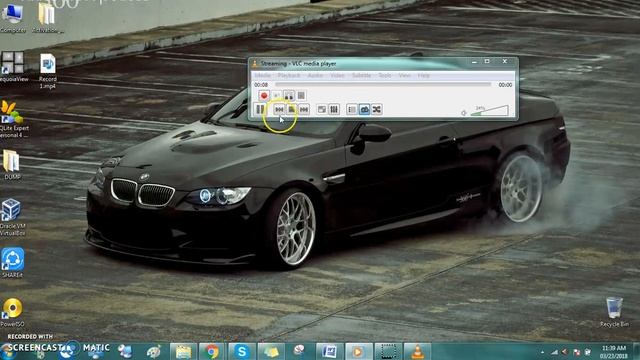Select the Recycle Bin icon
Screen dimensions: 640x360
(x=614, y=312)
